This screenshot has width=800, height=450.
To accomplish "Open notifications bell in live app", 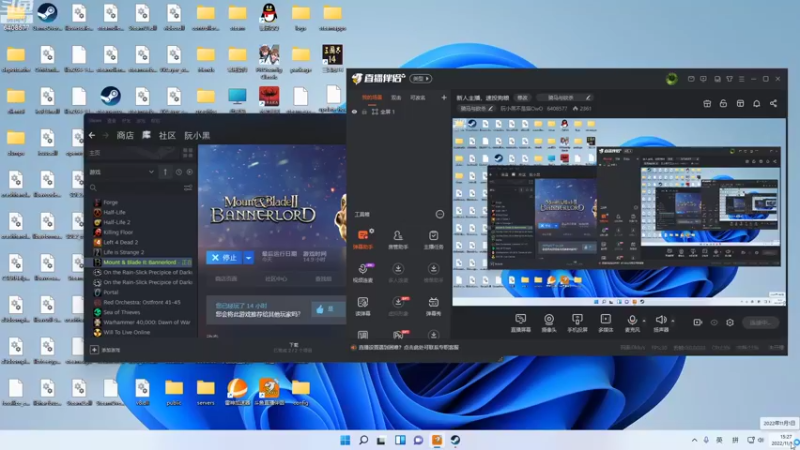I will click(757, 104).
